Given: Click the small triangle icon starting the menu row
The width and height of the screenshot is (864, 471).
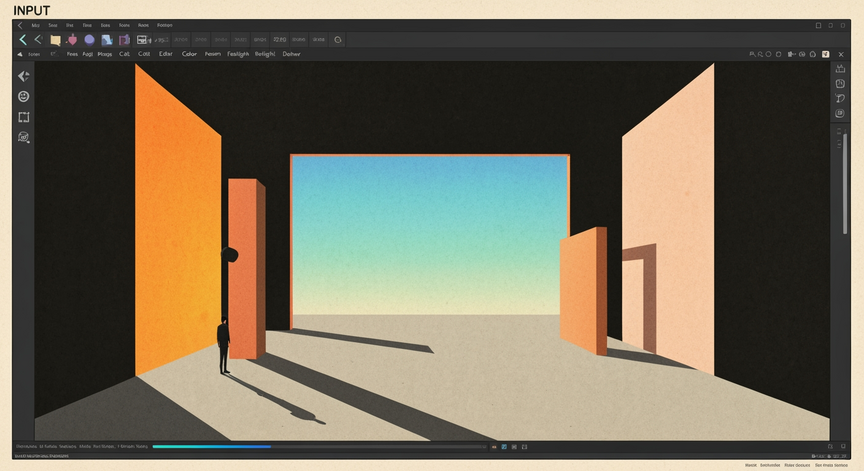Looking at the screenshot, I should pyautogui.click(x=20, y=55).
